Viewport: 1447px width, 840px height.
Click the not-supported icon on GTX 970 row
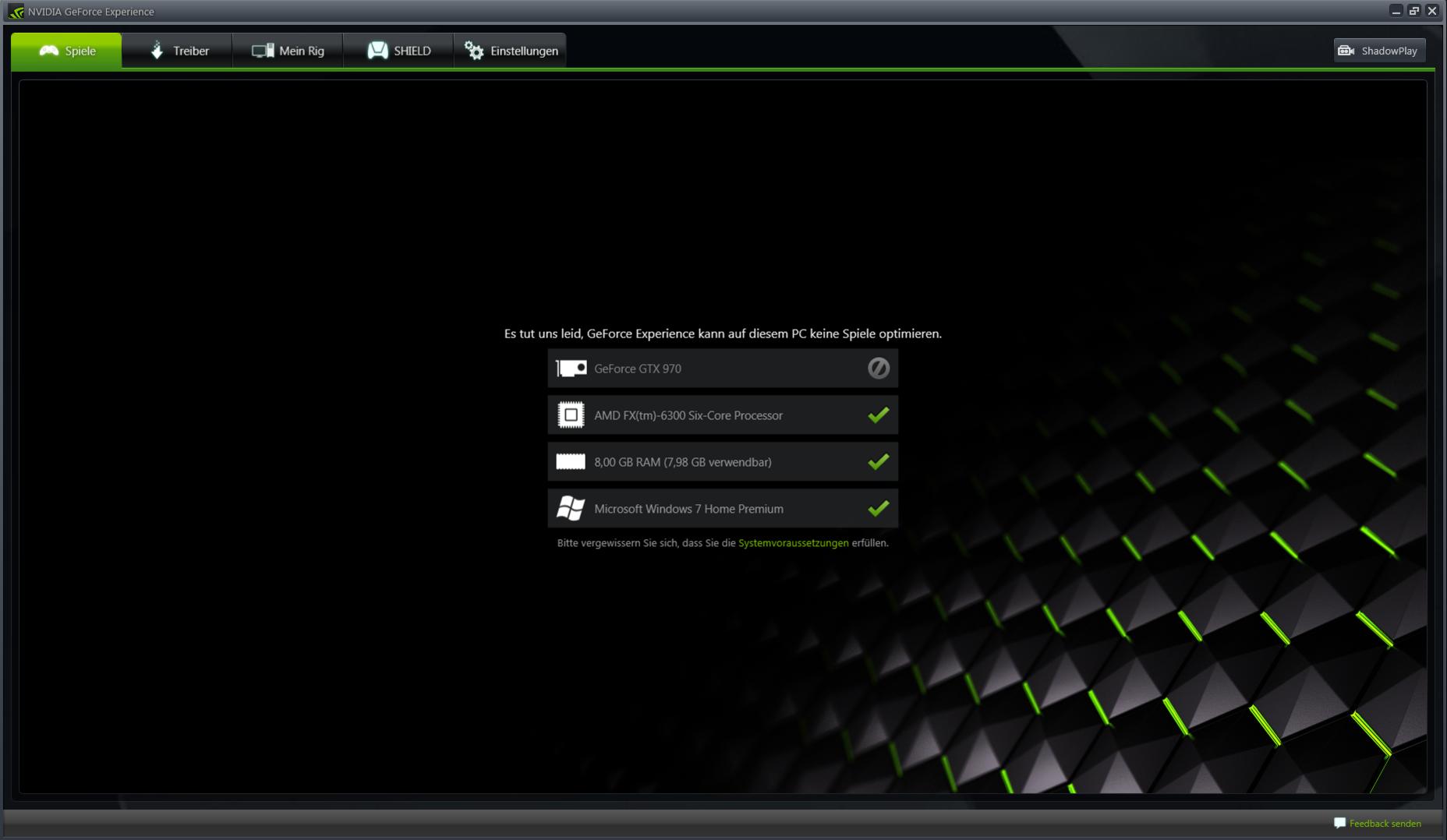(879, 369)
